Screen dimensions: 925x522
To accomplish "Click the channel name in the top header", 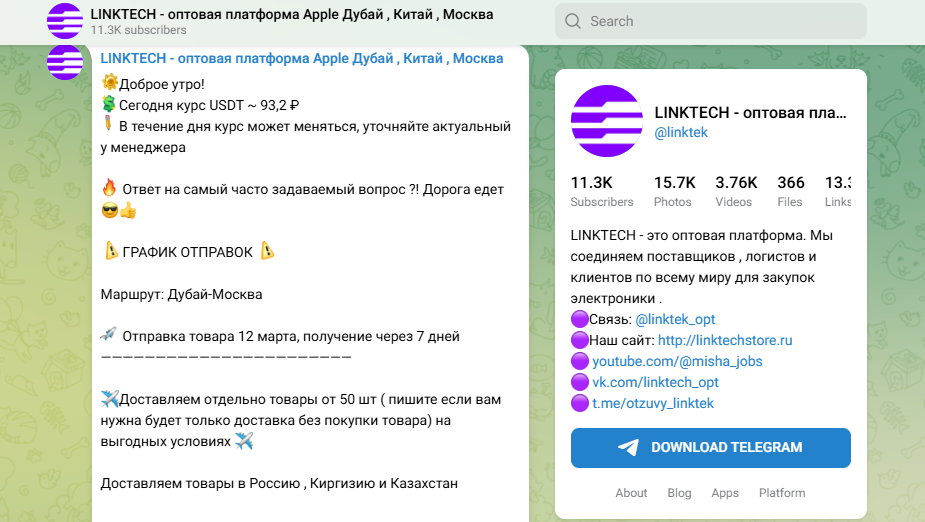I will click(x=291, y=14).
